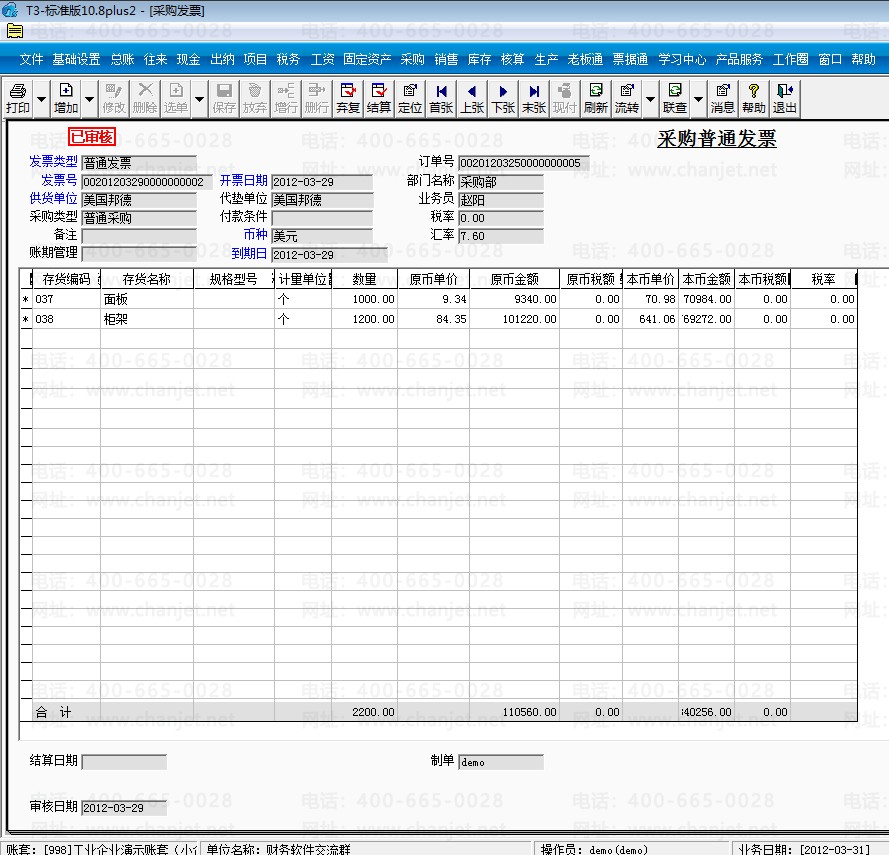Click the 币种 field showing 美元
889x855 pixels.
click(322, 236)
